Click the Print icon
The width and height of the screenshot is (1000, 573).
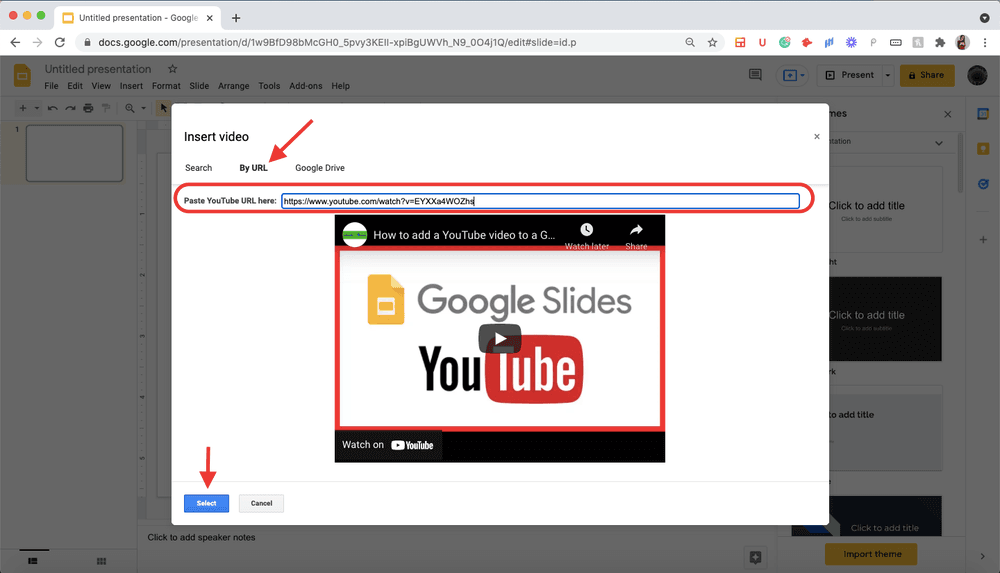click(x=88, y=108)
